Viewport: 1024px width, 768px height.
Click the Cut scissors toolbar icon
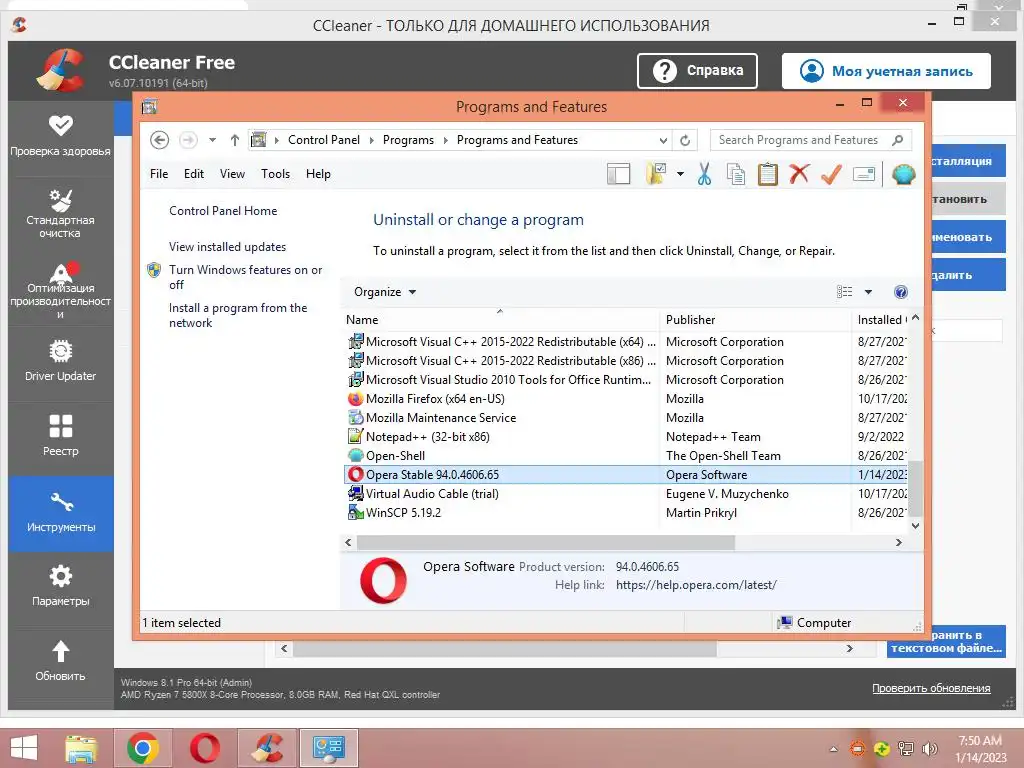click(x=705, y=174)
